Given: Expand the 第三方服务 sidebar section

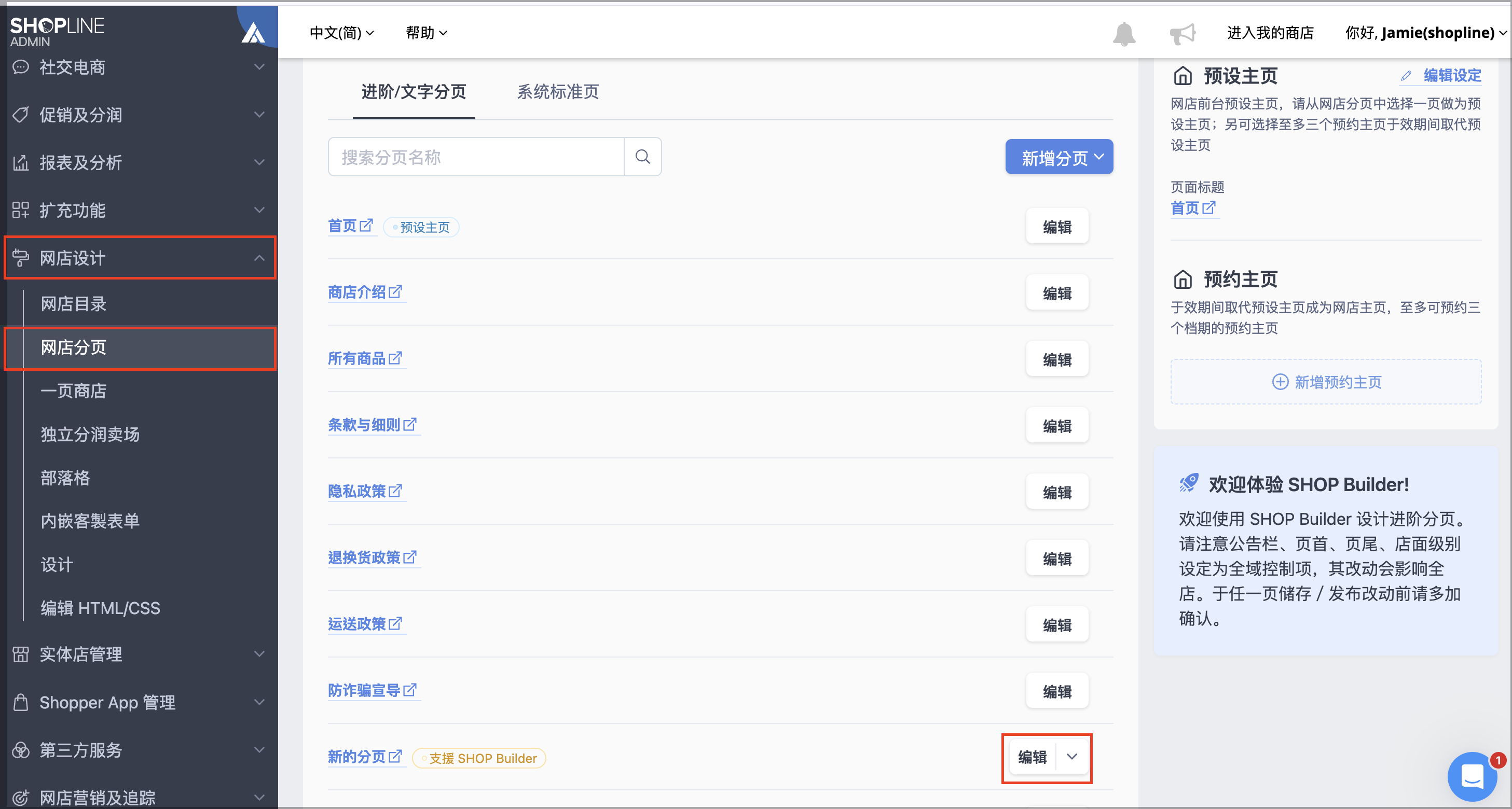Looking at the screenshot, I should (x=139, y=750).
